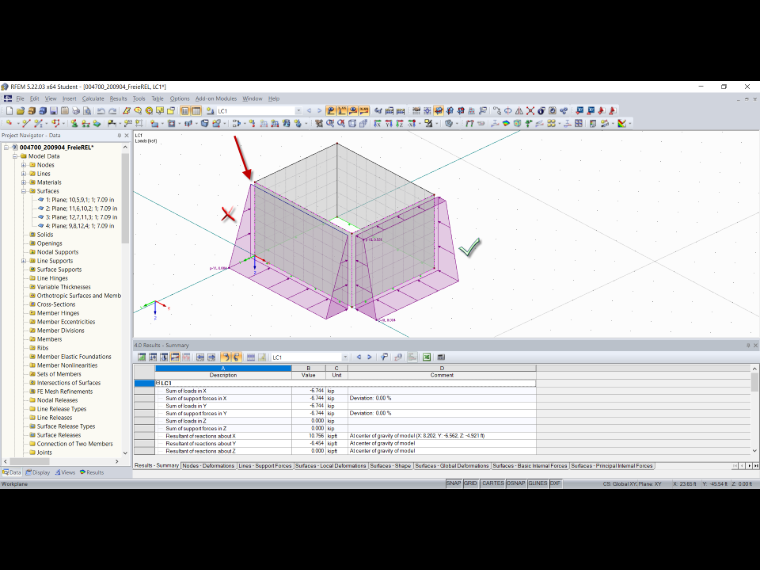Open the LC1 load case dropdown in main toolbar

tap(298, 111)
